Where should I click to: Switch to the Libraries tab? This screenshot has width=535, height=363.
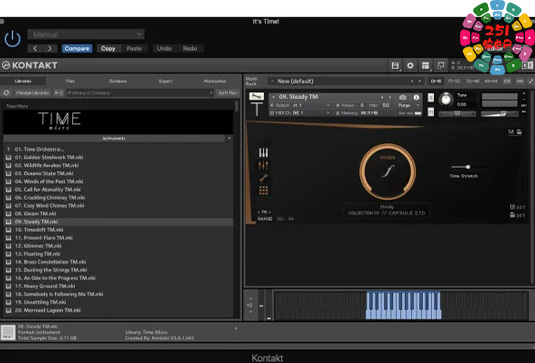[23, 81]
